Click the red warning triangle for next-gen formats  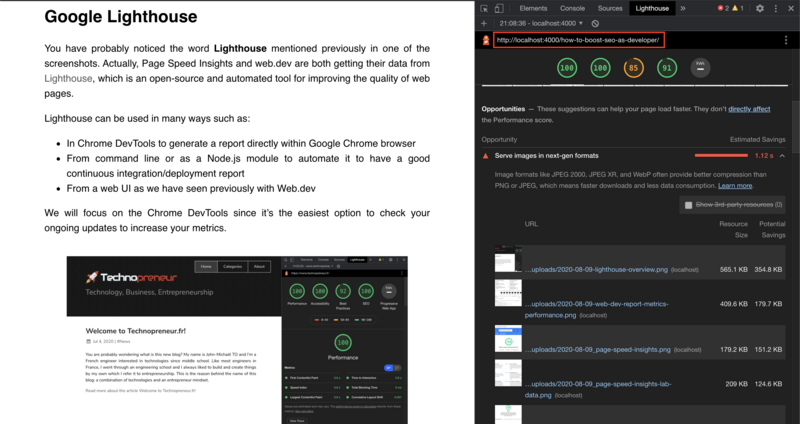click(485, 156)
